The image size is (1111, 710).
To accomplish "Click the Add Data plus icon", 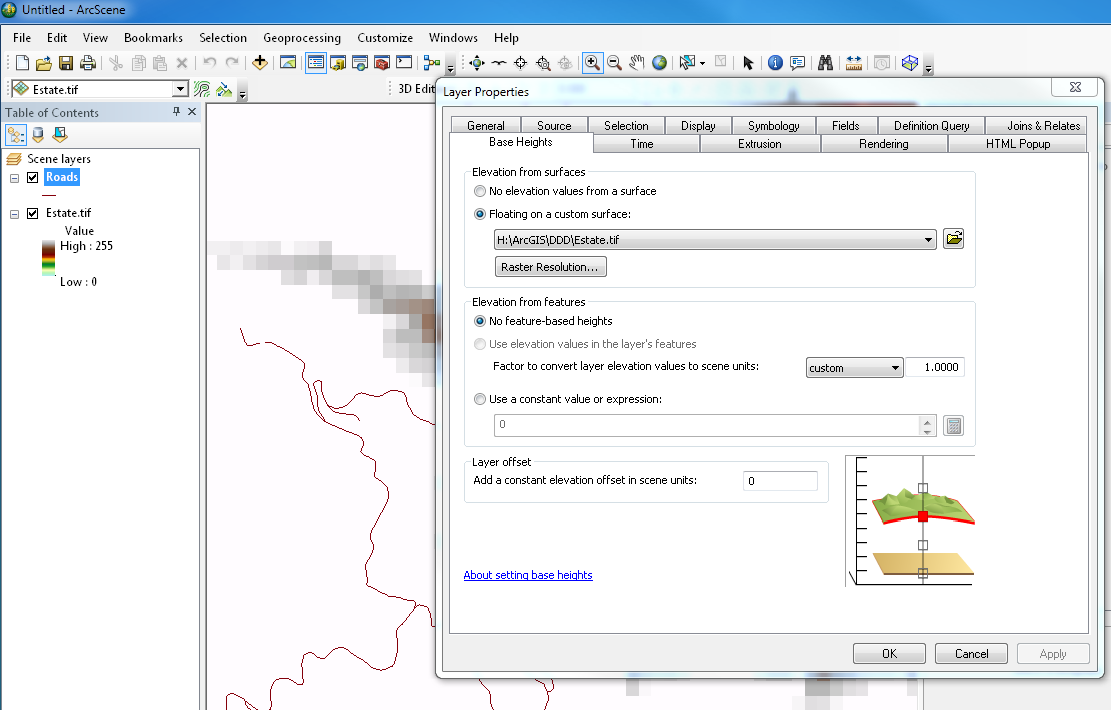I will click(260, 63).
